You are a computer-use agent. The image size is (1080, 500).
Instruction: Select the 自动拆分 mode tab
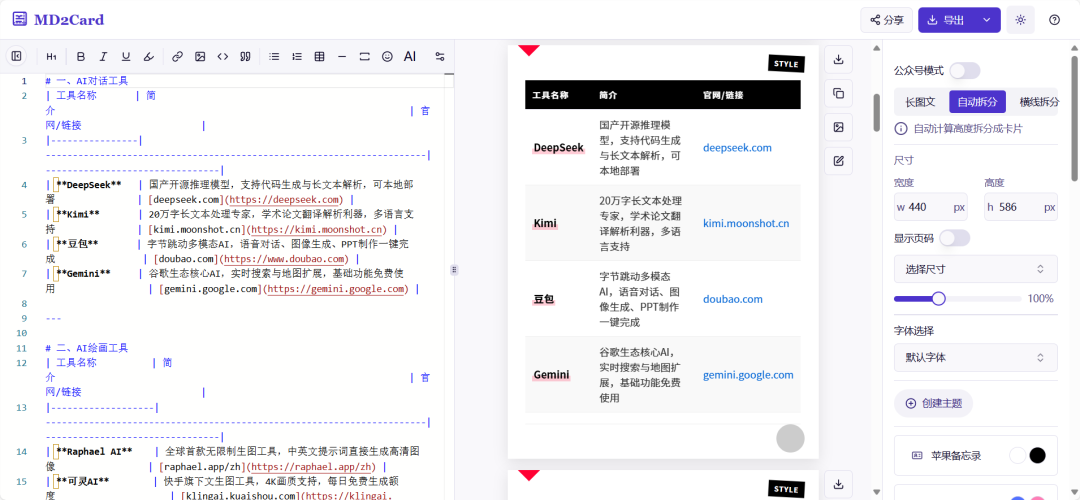click(x=977, y=102)
